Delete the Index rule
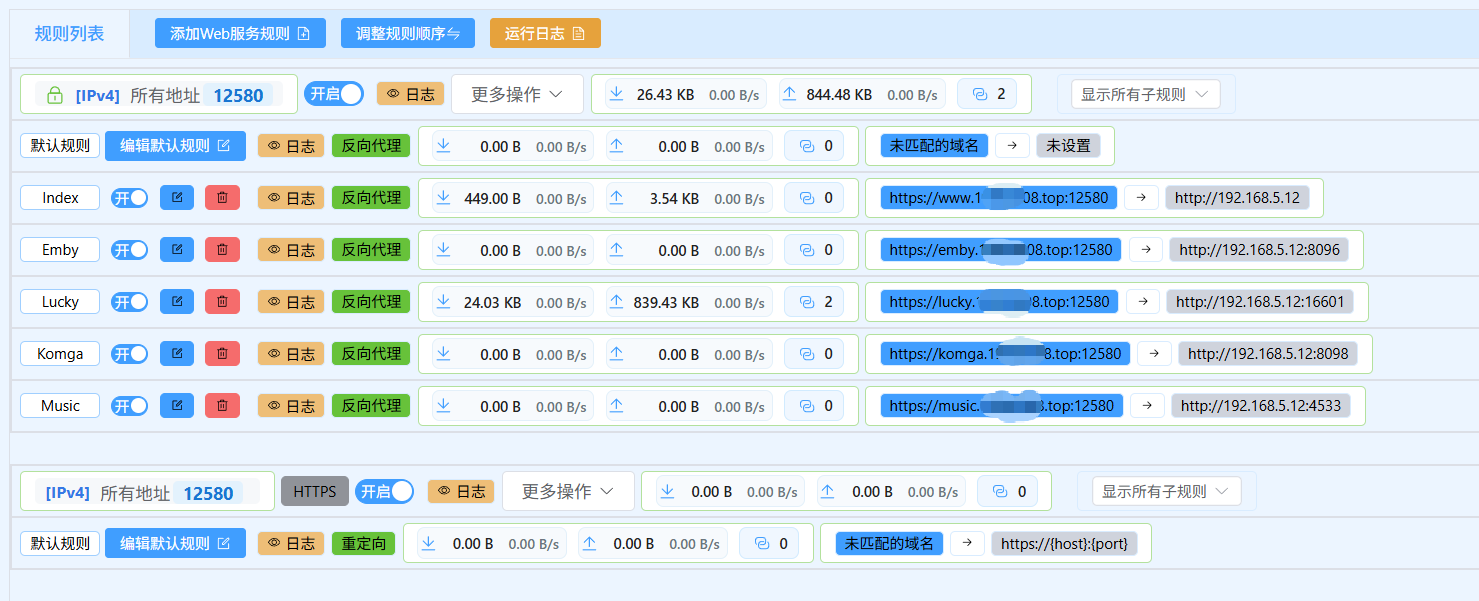 222,198
